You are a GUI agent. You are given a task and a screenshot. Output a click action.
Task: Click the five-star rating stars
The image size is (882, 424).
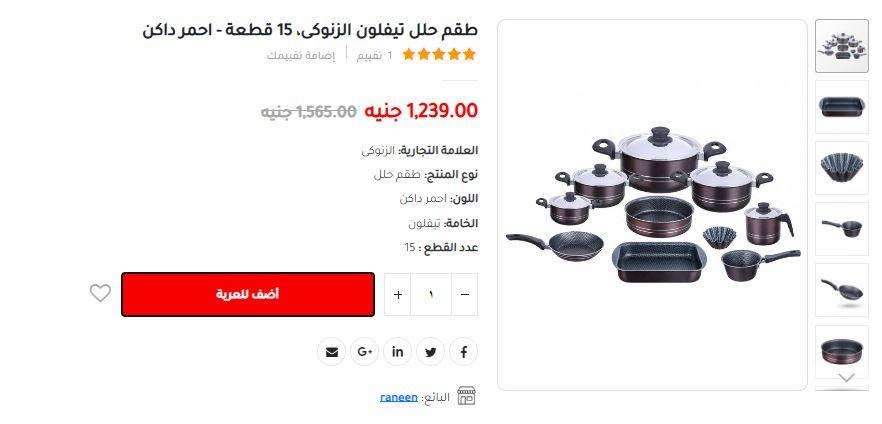tap(439, 55)
